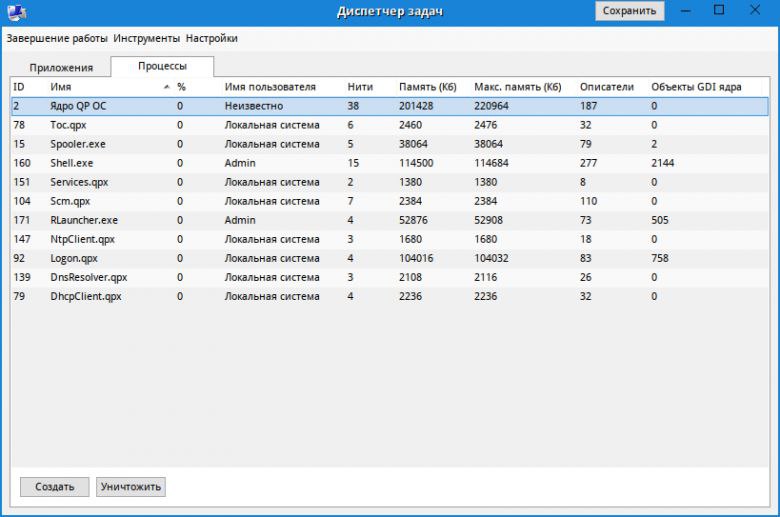This screenshot has width=780, height=517.
Task: Click the Сохранить button
Action: pos(629,11)
